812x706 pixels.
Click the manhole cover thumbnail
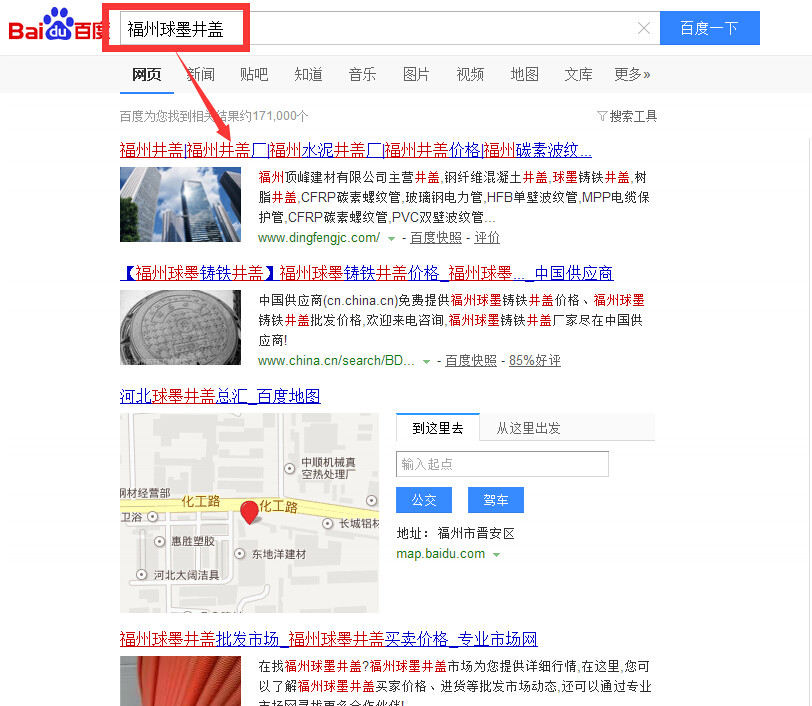pyautogui.click(x=180, y=327)
